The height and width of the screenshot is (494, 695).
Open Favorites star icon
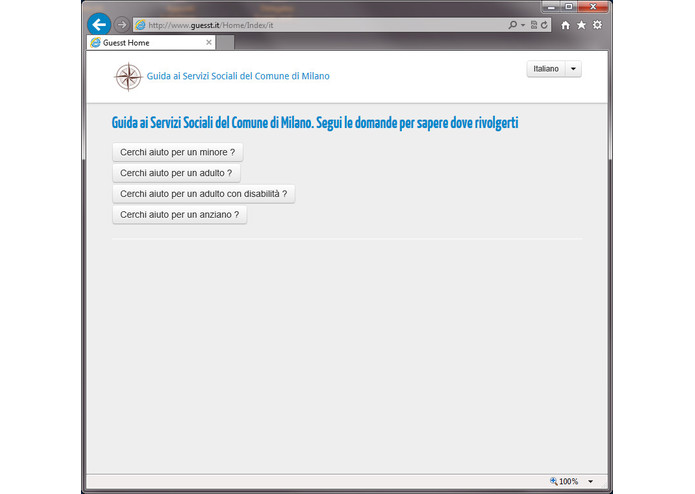point(581,25)
